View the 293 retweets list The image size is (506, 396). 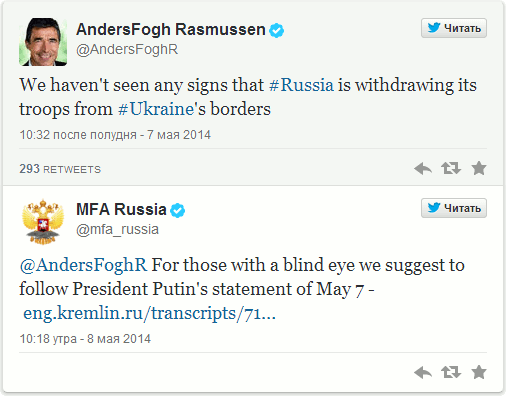[x=60, y=169]
